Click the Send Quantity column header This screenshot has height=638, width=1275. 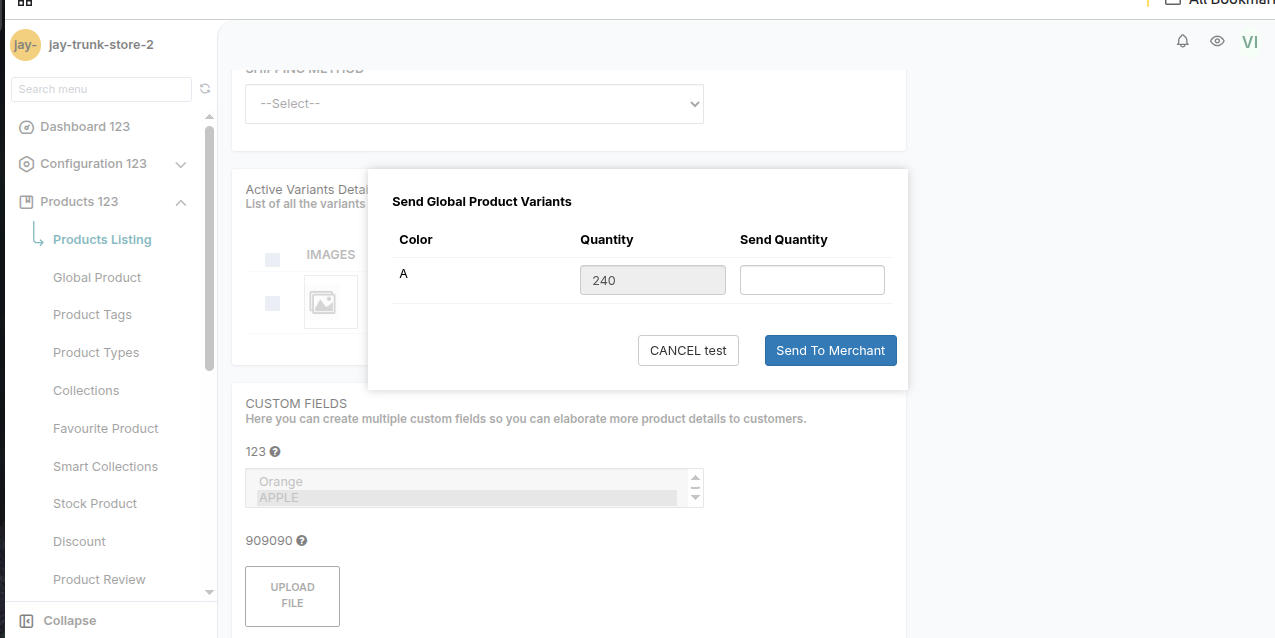[784, 240]
